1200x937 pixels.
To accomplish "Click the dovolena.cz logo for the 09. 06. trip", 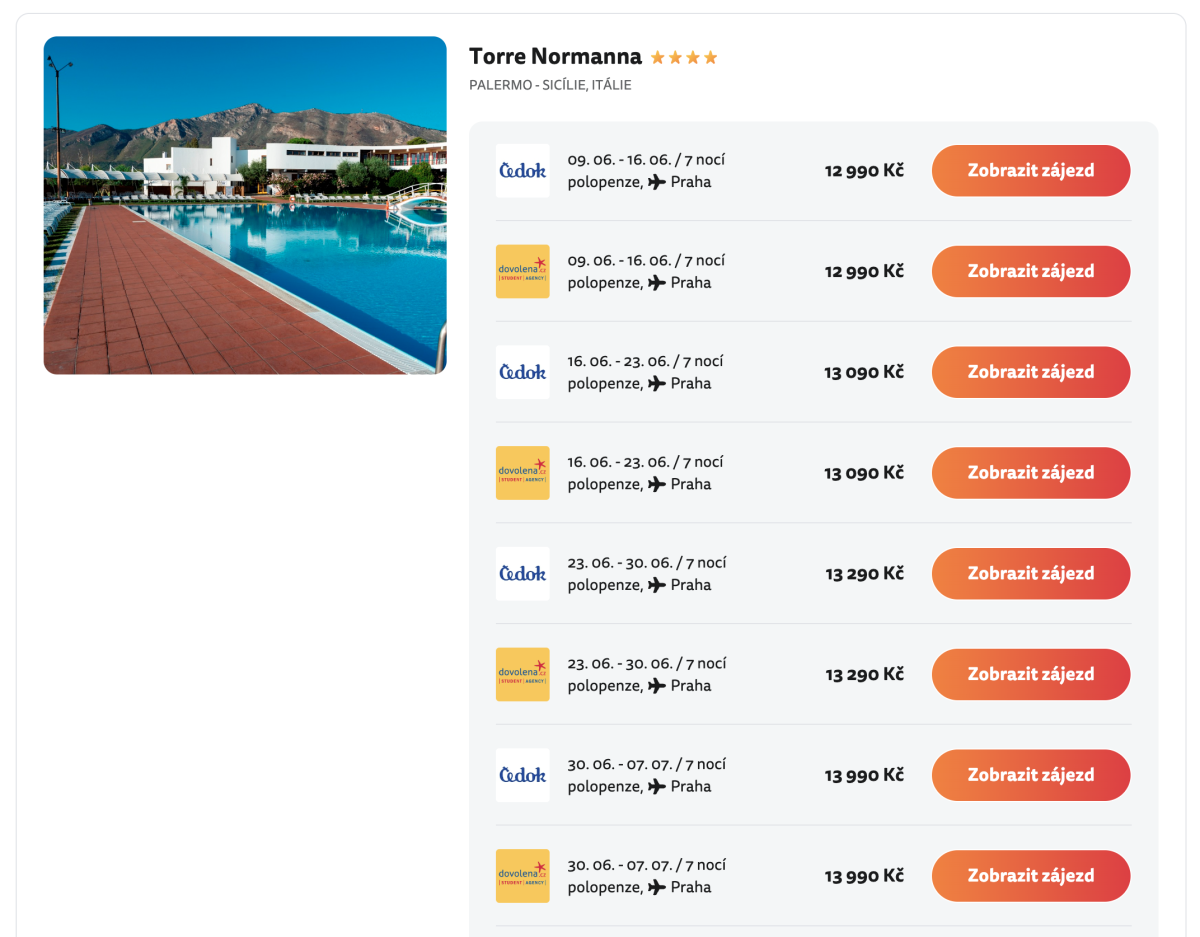I will tap(522, 271).
